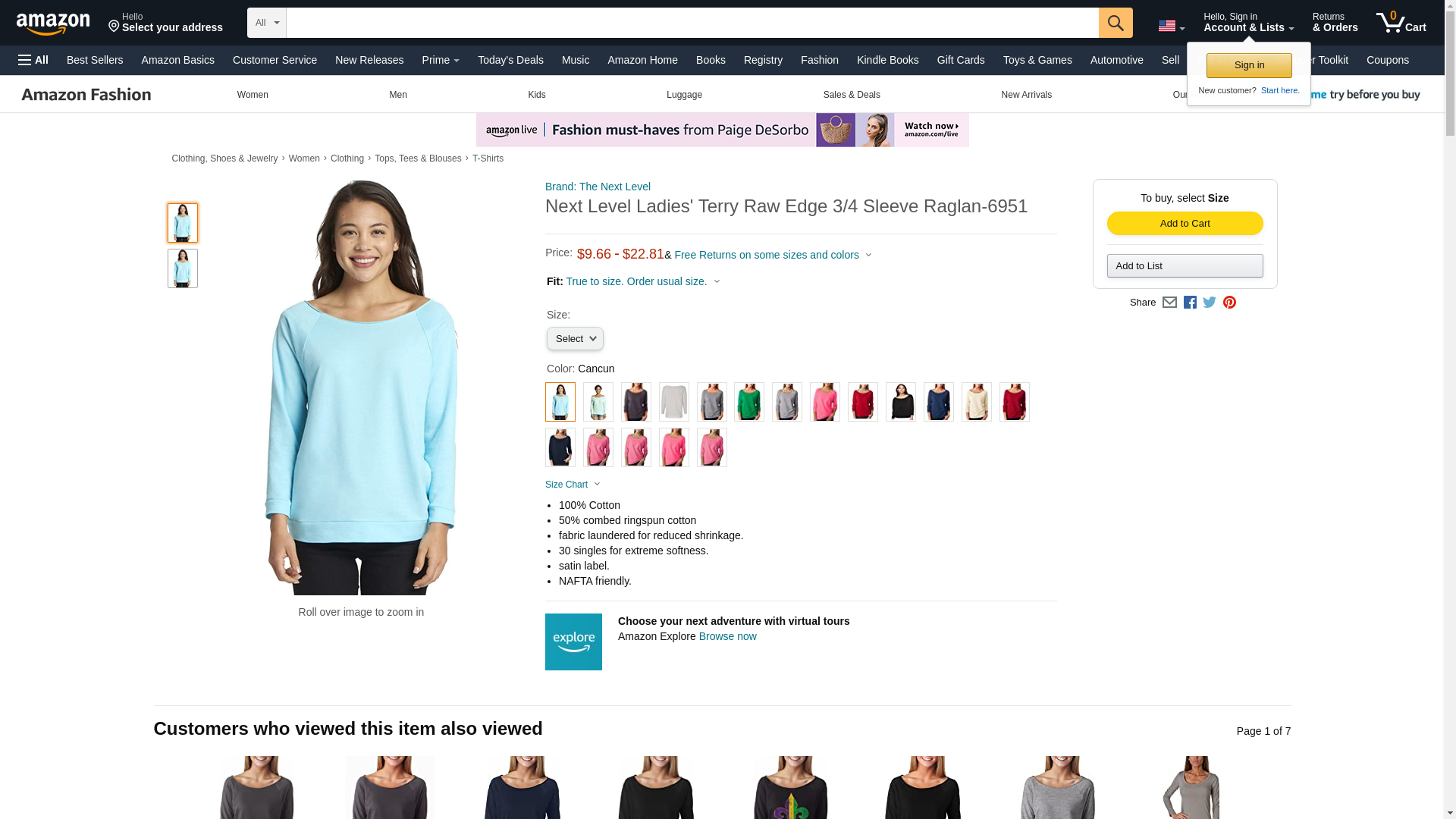Share via email envelope icon
The width and height of the screenshot is (1456, 819).
coord(1169,303)
